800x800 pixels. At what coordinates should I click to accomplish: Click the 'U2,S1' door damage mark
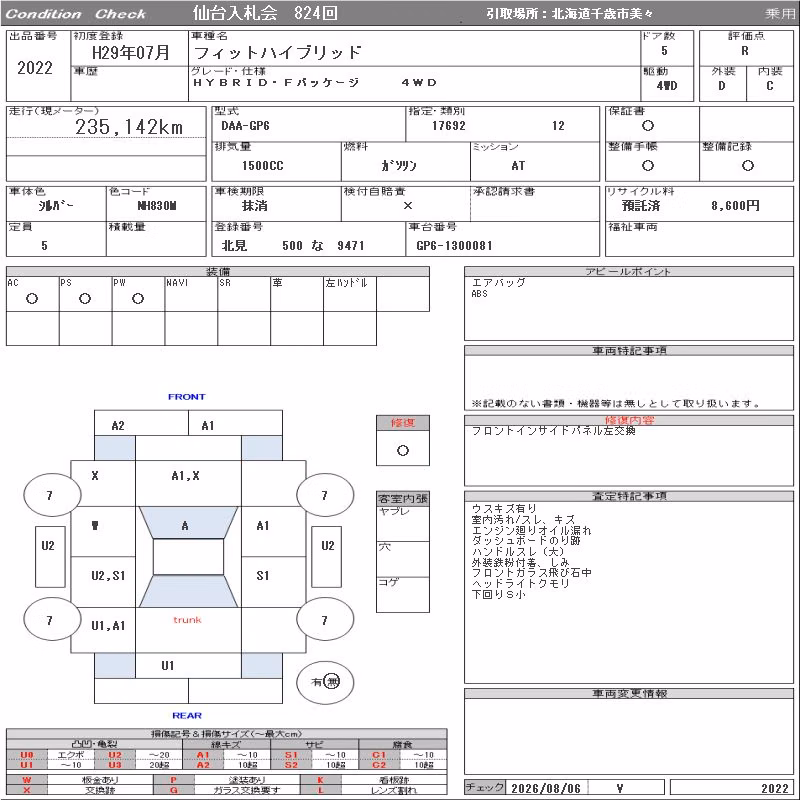click(x=108, y=576)
